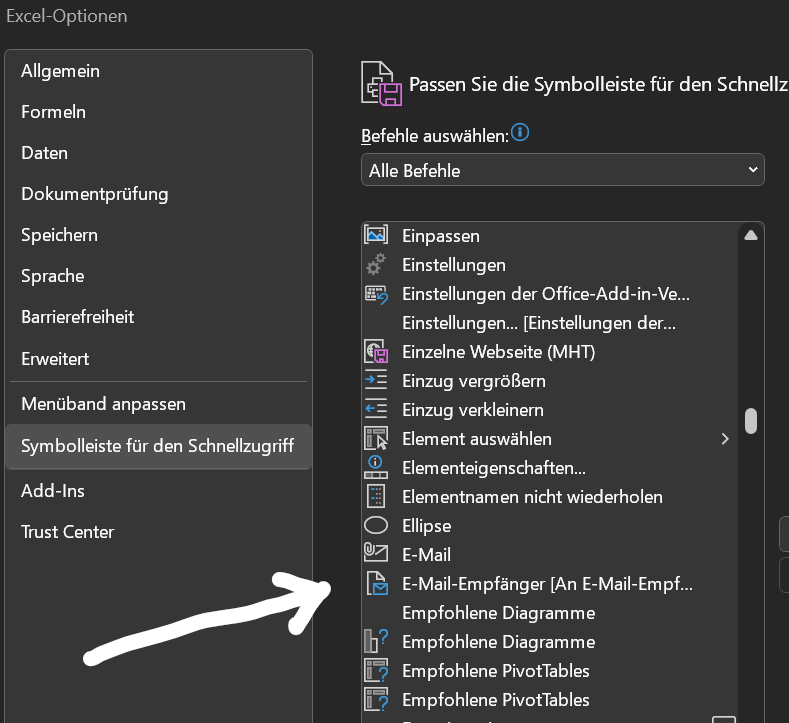Click the Einzelne Webseite (MHT) icon

(x=376, y=351)
